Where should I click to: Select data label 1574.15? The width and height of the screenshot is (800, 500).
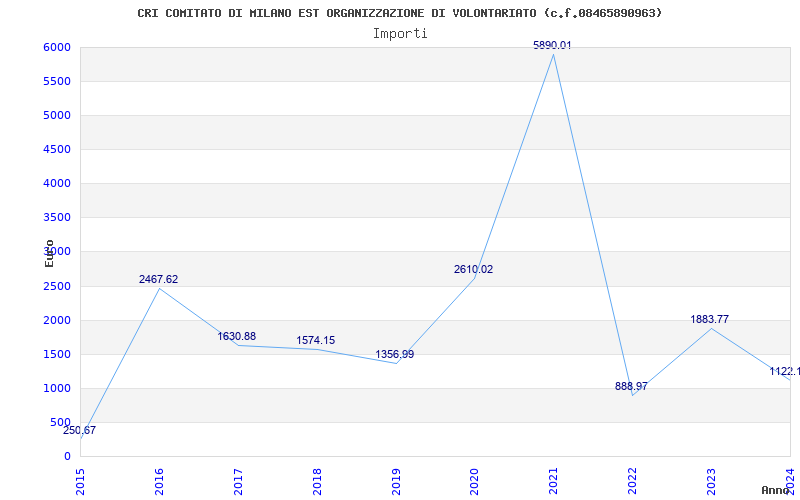tap(316, 340)
